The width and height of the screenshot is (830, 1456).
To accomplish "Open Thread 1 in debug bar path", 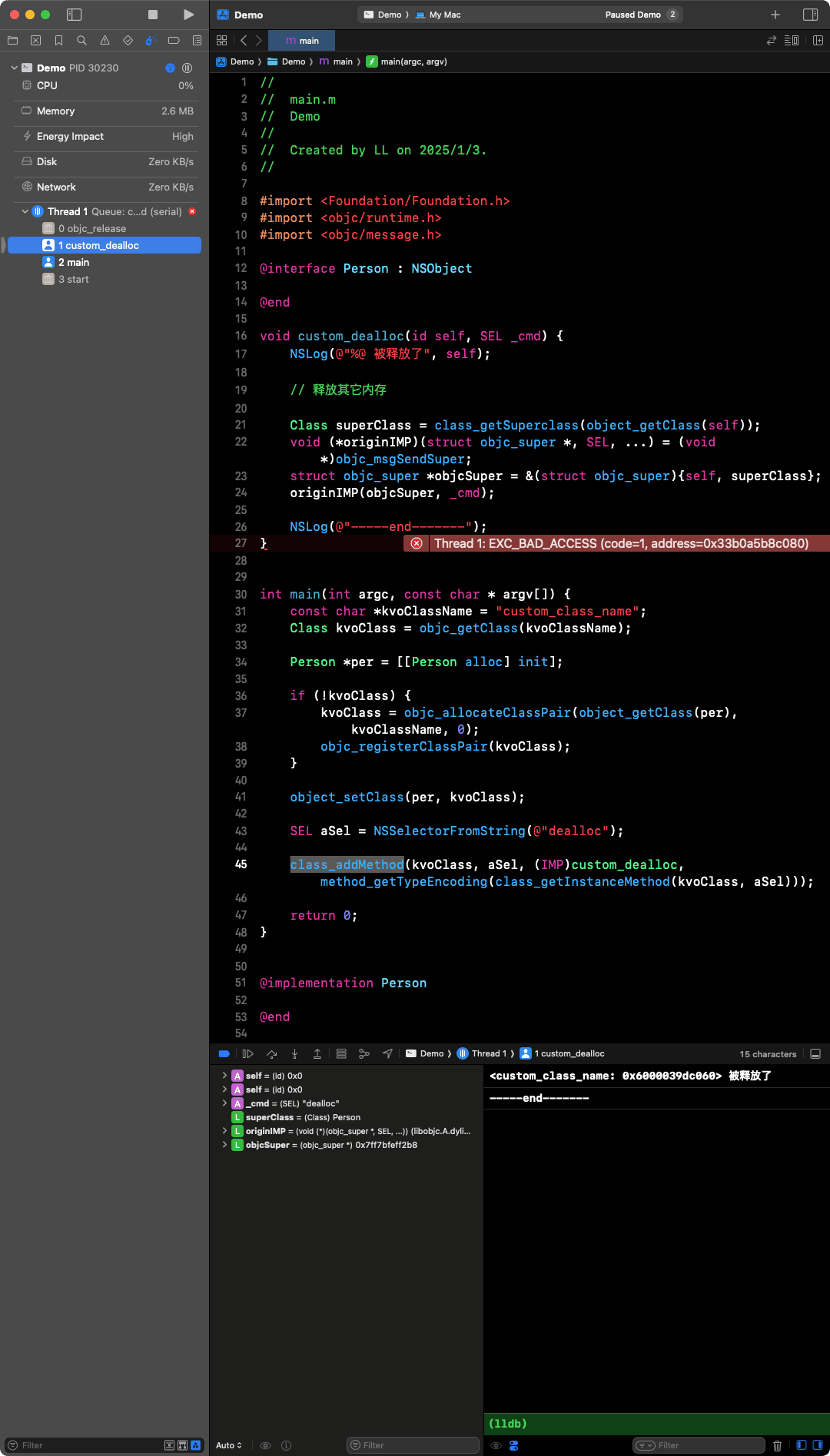I will [482, 1053].
